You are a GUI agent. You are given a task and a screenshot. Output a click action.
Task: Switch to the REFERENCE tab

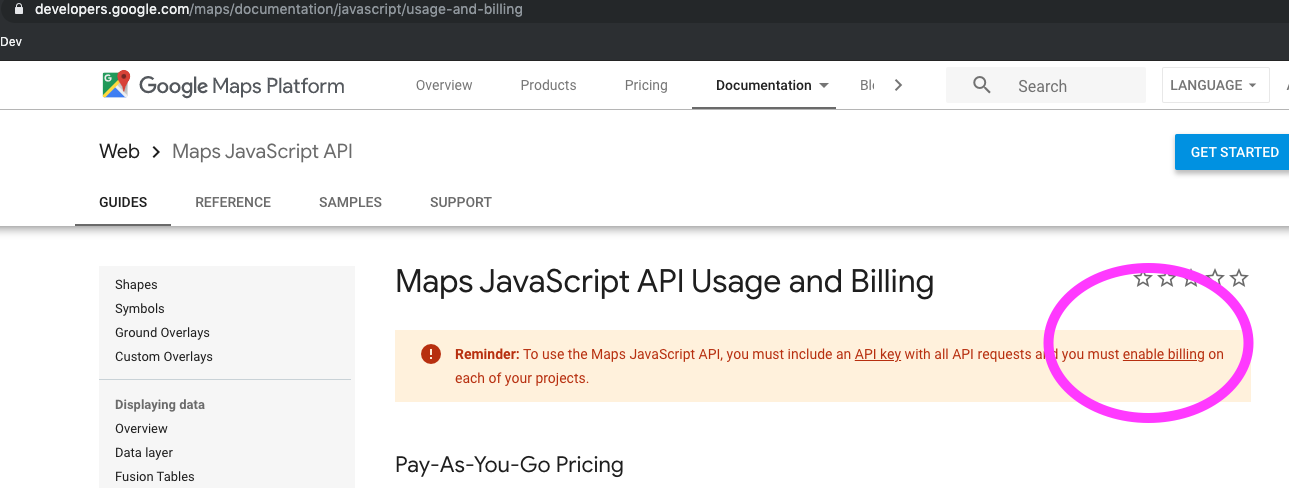pos(233,202)
